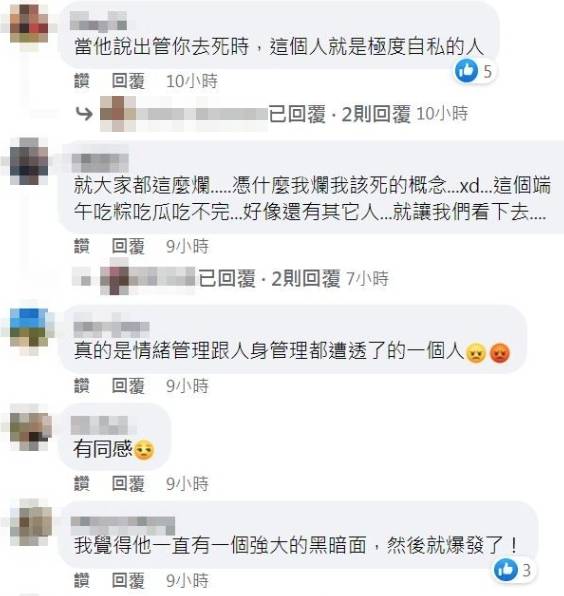Click the blurred name of the second commenter
Image resolution: width=564 pixels, height=596 pixels.
point(100,163)
